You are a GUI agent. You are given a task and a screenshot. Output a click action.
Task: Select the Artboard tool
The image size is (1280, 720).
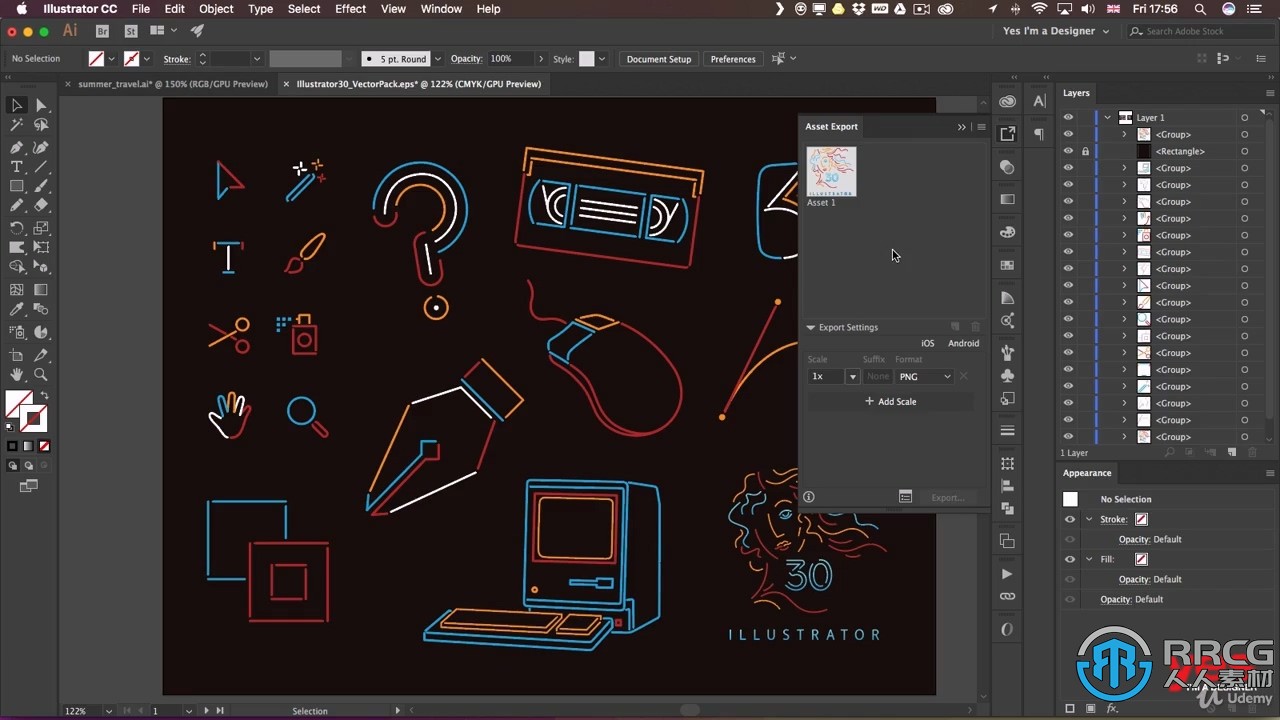pyautogui.click(x=17, y=355)
